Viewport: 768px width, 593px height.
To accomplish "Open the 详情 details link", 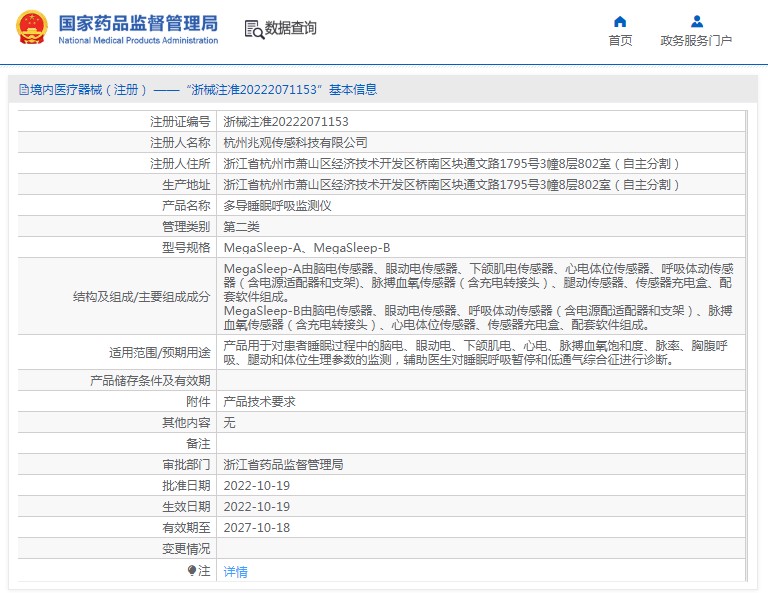I will pyautogui.click(x=236, y=571).
